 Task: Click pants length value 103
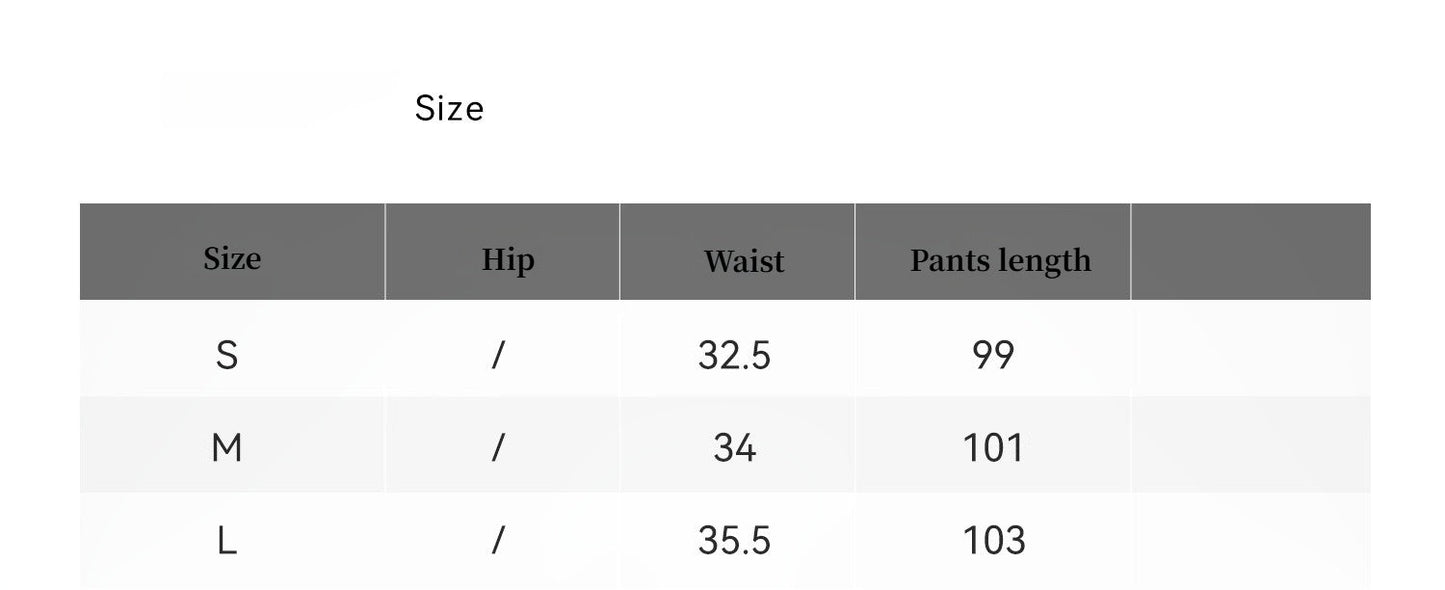click(x=993, y=541)
